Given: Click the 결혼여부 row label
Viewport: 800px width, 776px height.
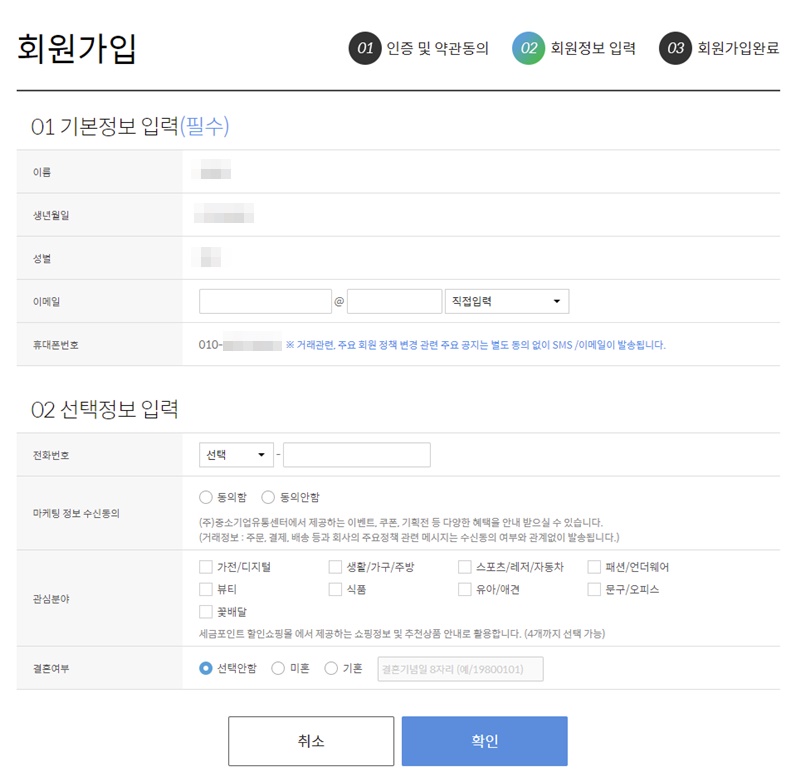Looking at the screenshot, I should pos(51,669).
